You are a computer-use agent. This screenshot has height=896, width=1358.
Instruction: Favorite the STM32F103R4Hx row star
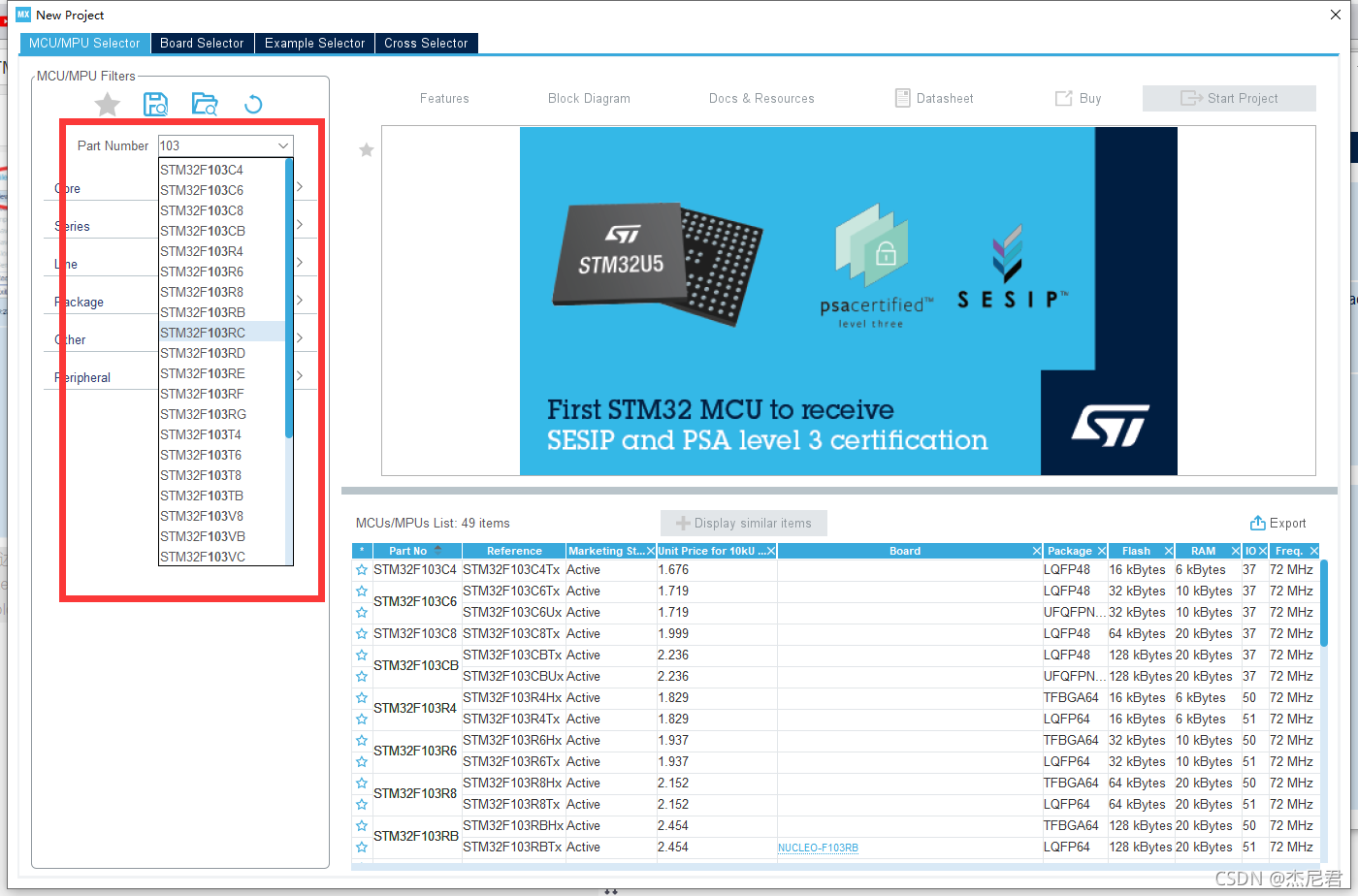click(362, 698)
